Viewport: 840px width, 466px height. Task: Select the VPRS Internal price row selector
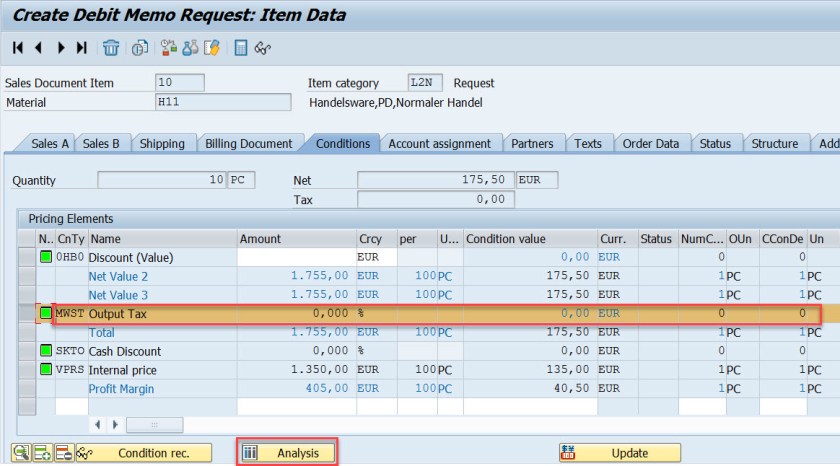pyautogui.click(x=26, y=370)
